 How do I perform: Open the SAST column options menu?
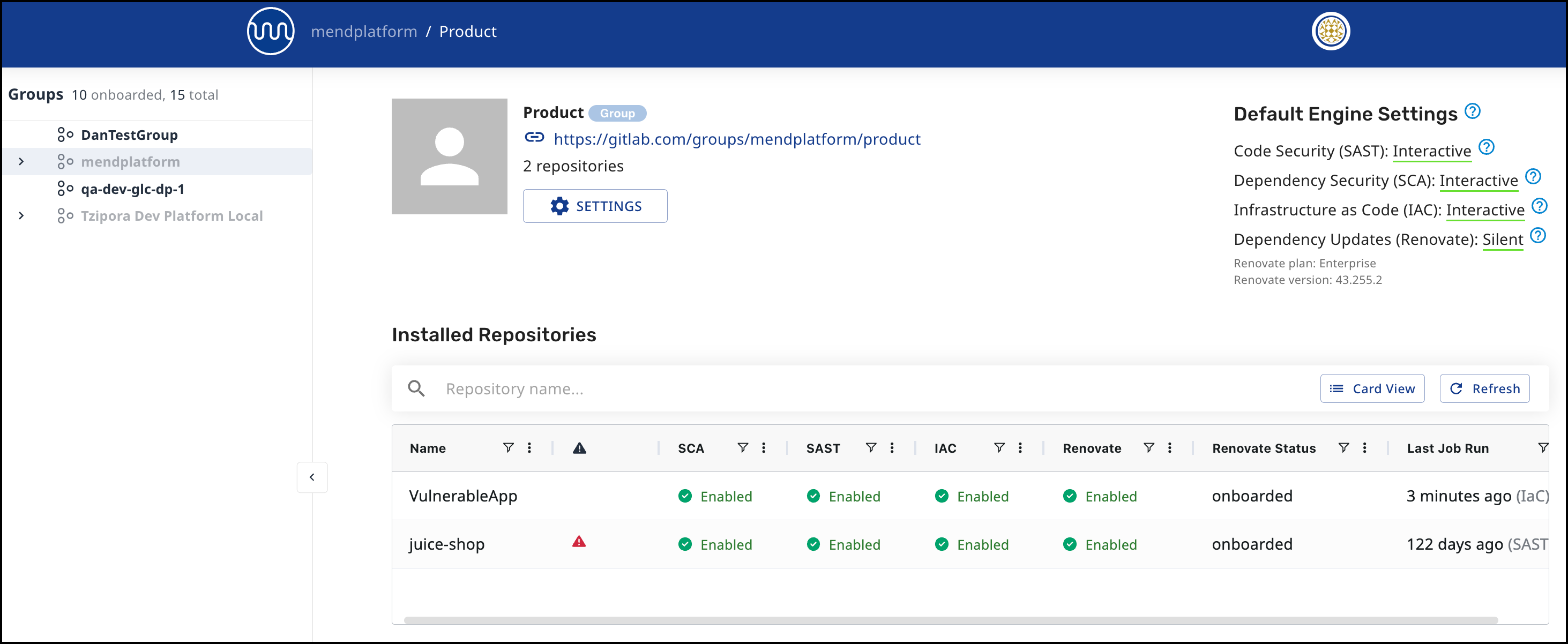(x=892, y=448)
